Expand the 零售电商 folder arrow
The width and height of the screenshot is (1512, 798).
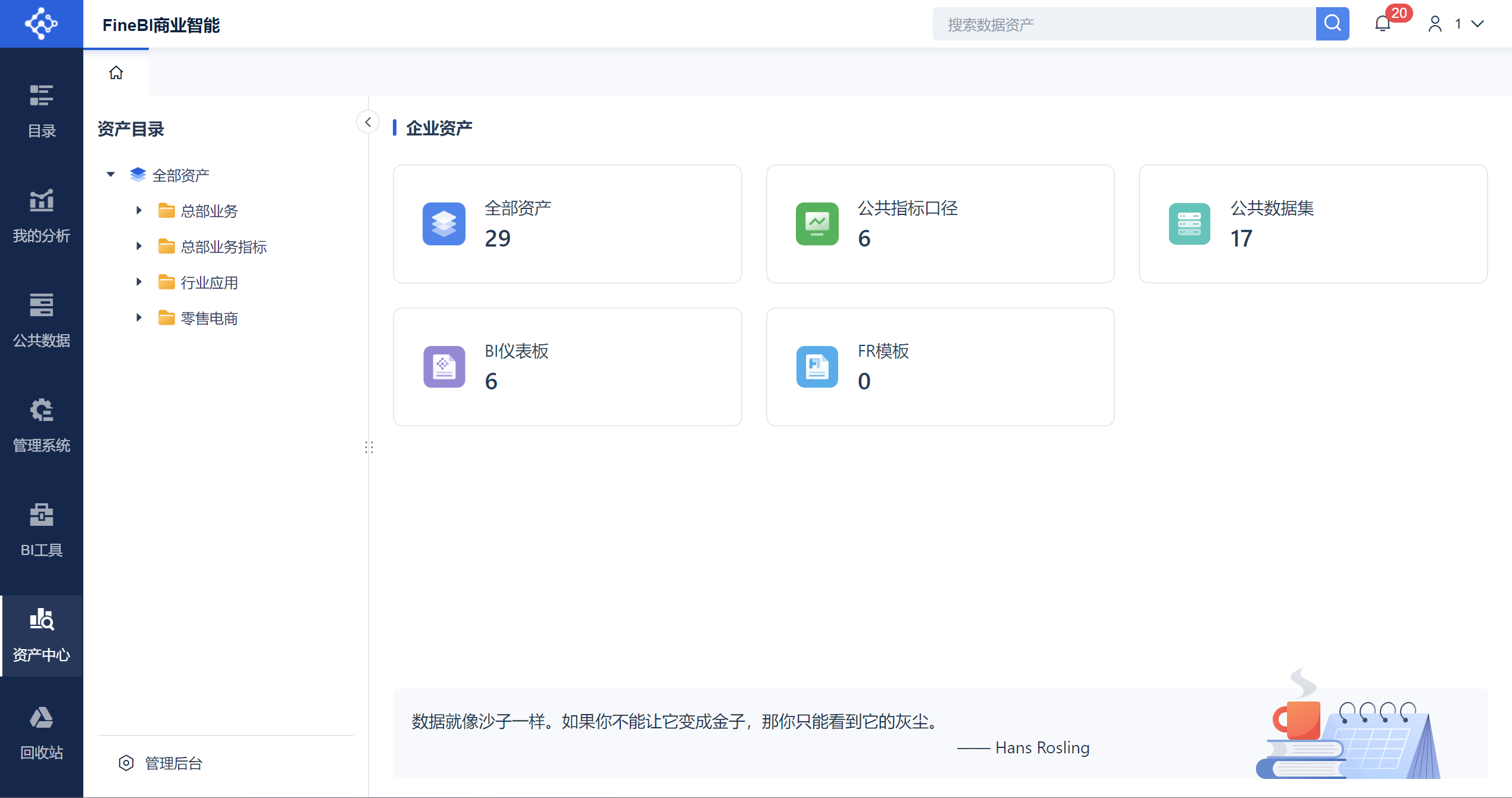pos(139,317)
